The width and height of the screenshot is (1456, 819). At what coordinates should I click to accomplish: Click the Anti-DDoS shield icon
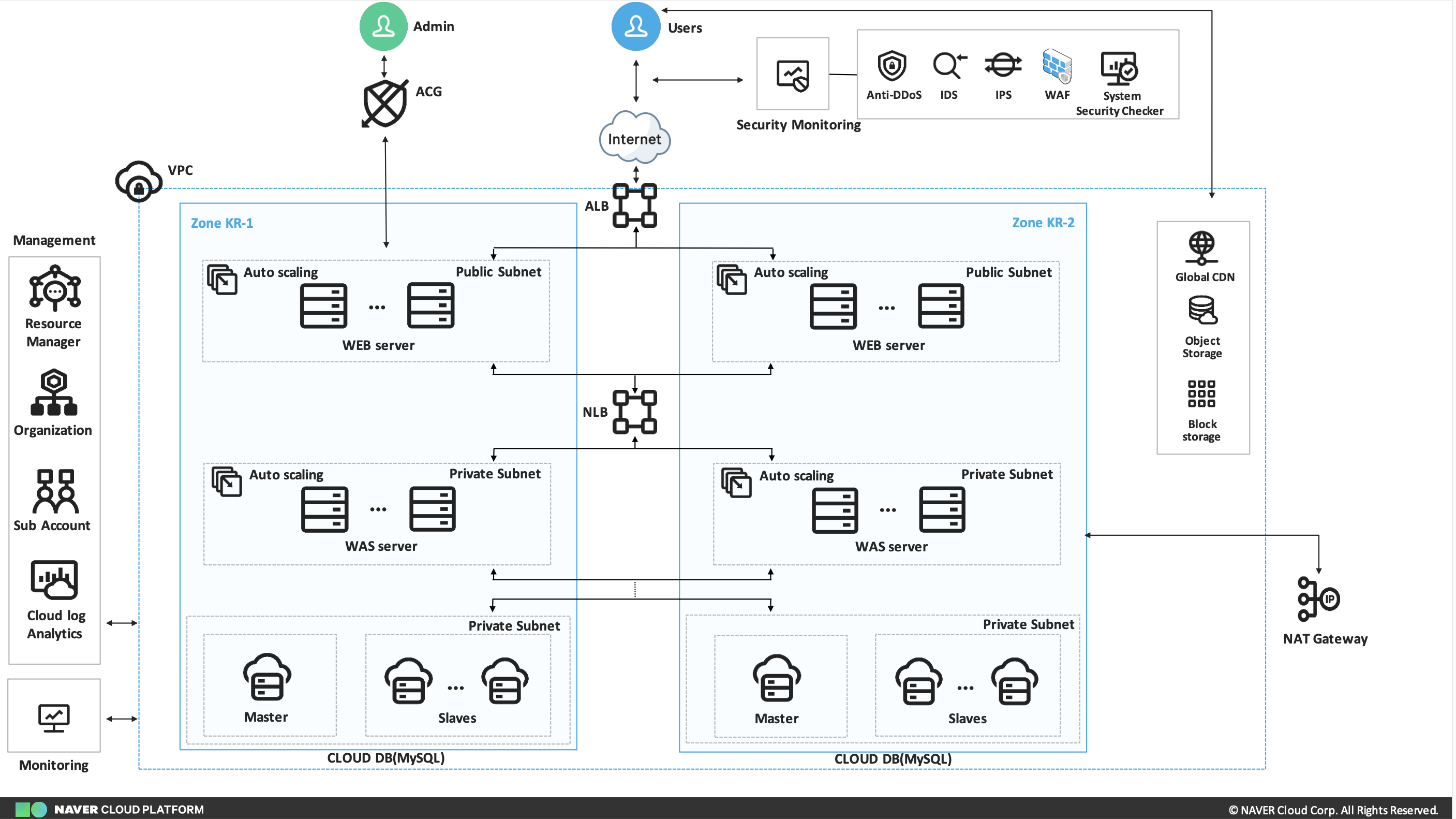tap(892, 67)
